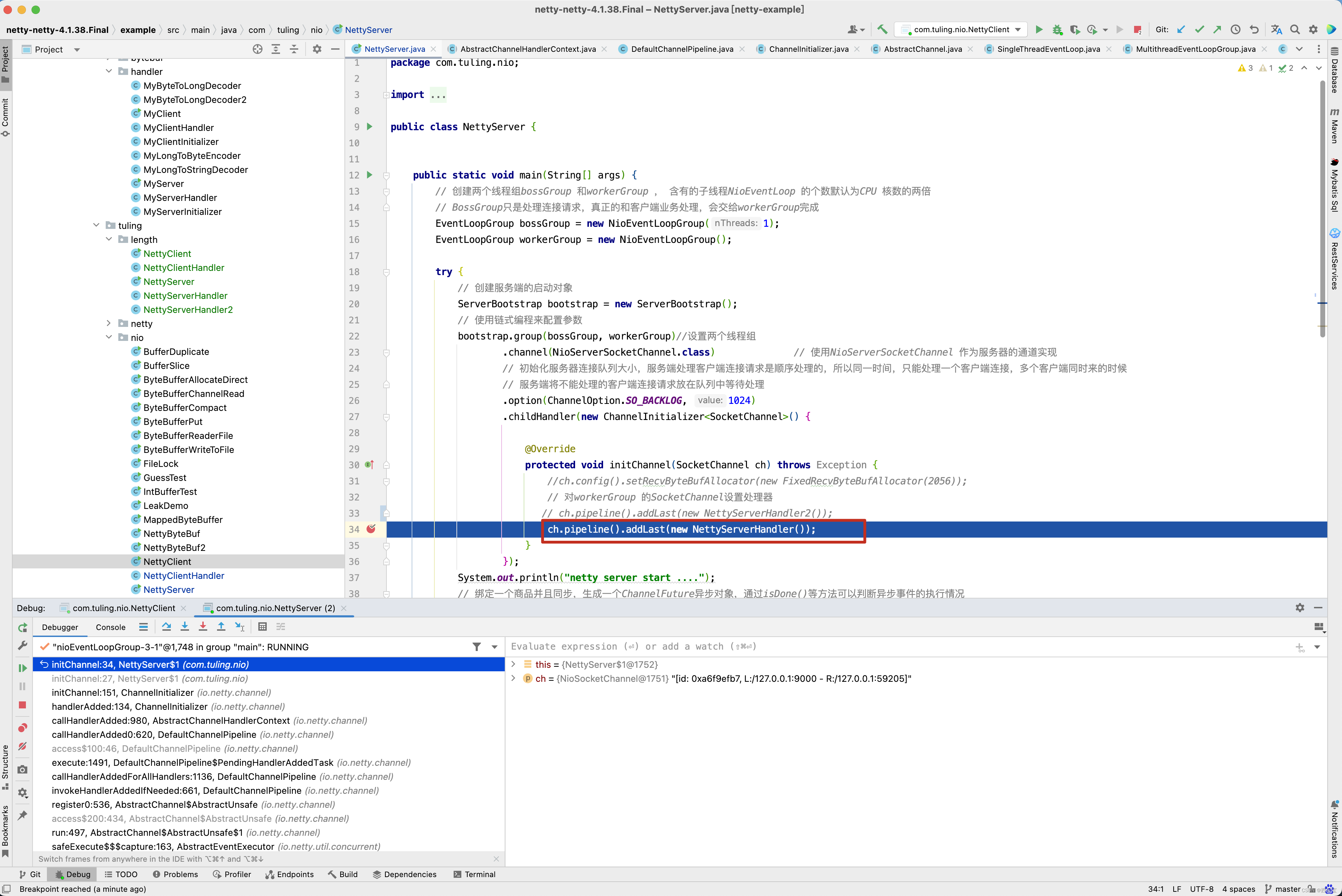Expand the netty folder in the Project tree
This screenshot has width=1342, height=896.
109,323
